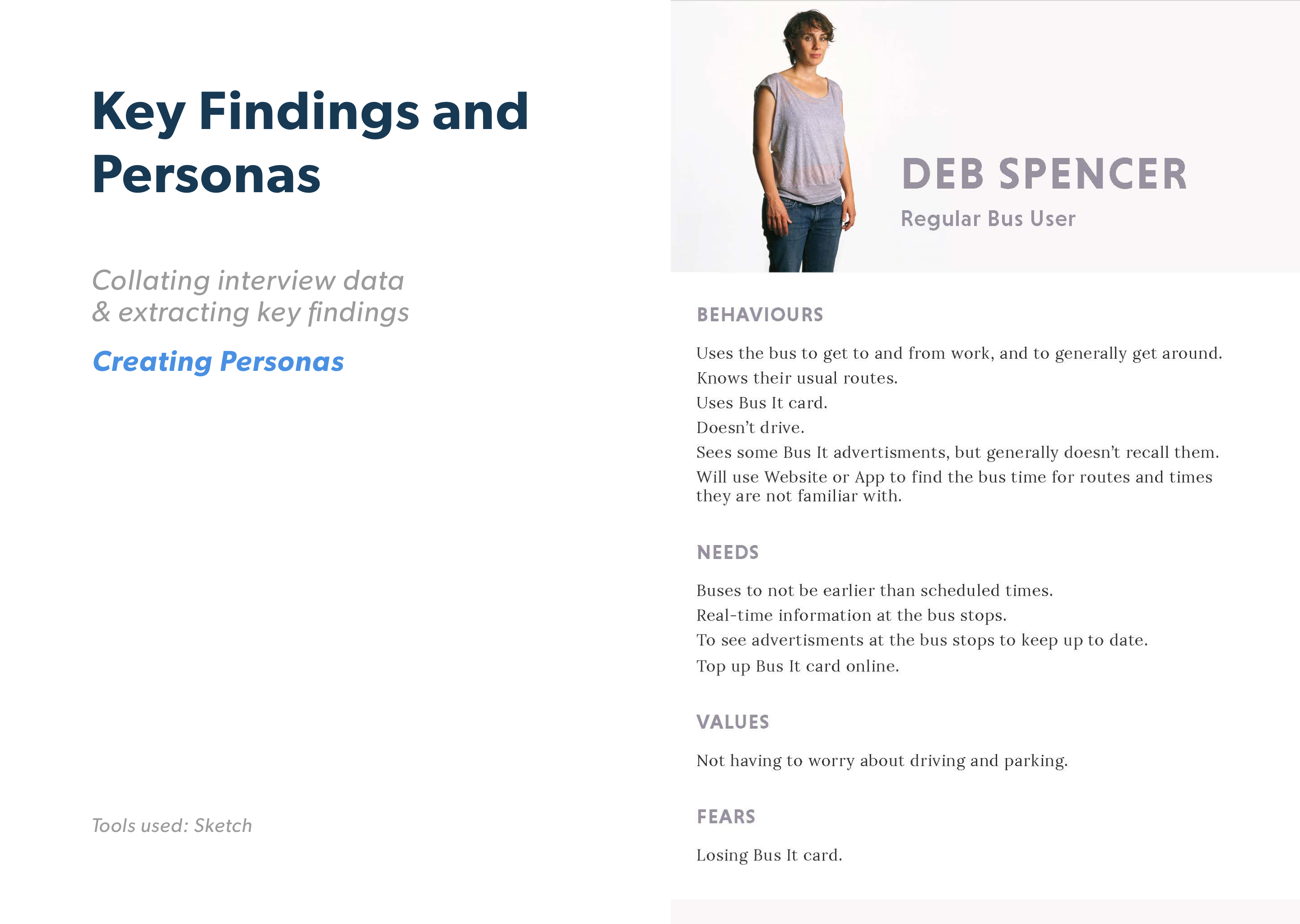Select "Real-time information at the bus stops."
The image size is (1300, 924).
point(851,615)
